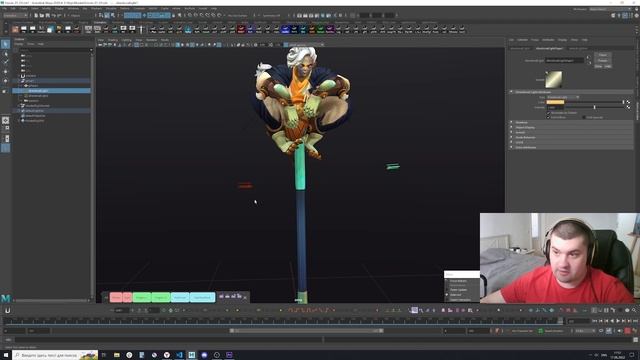
Task: Expand the Node Behavior section
Action: (571, 137)
